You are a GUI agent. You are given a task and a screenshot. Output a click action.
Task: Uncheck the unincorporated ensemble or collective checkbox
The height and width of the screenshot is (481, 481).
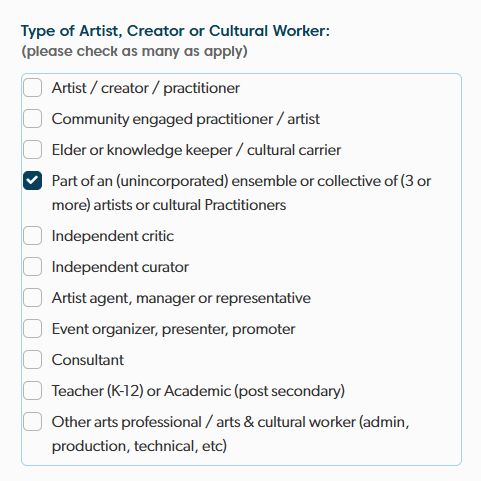coord(32,181)
